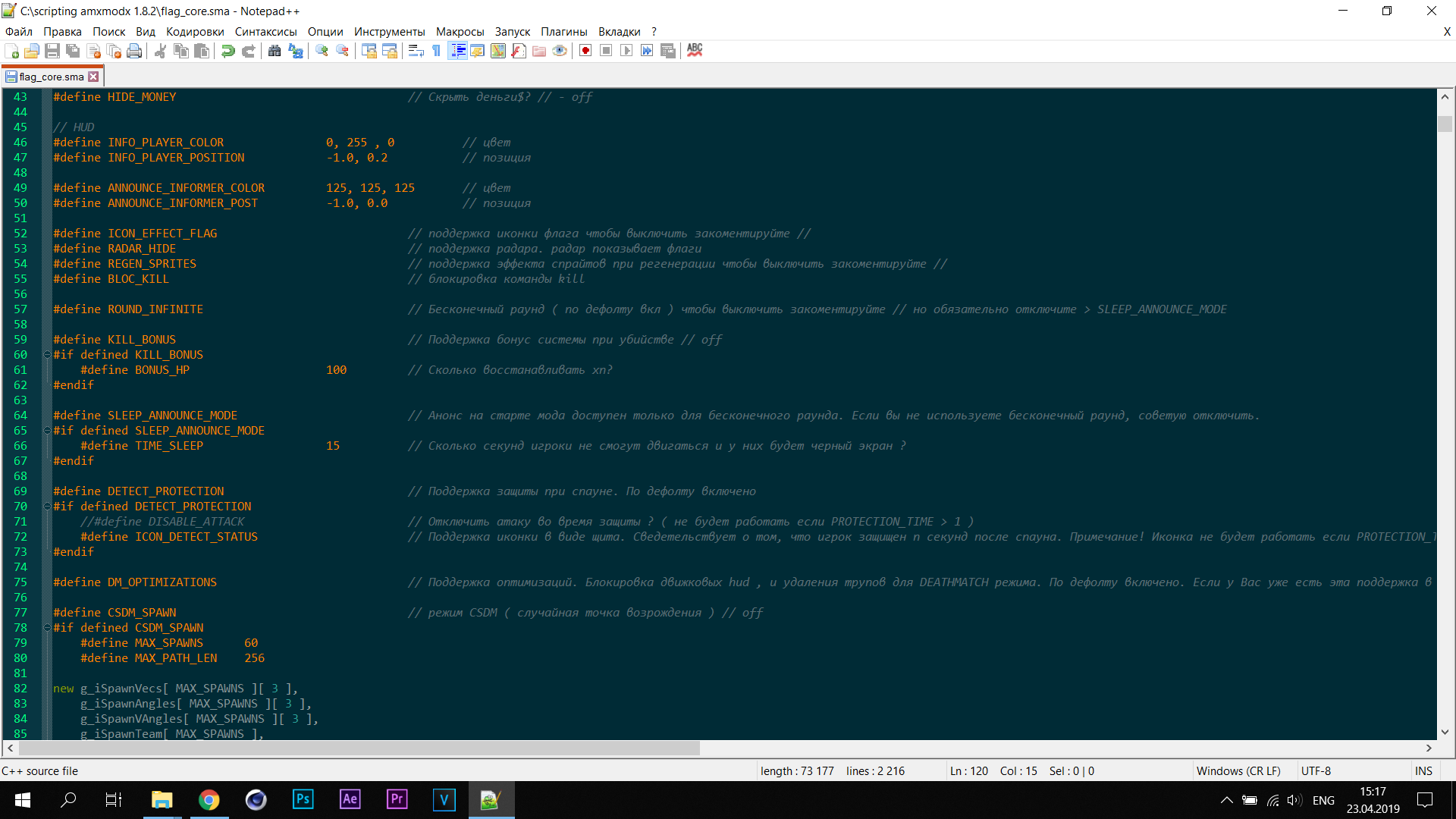This screenshot has height=819, width=1456.
Task: Open the Синтаксисы menu
Action: [265, 31]
